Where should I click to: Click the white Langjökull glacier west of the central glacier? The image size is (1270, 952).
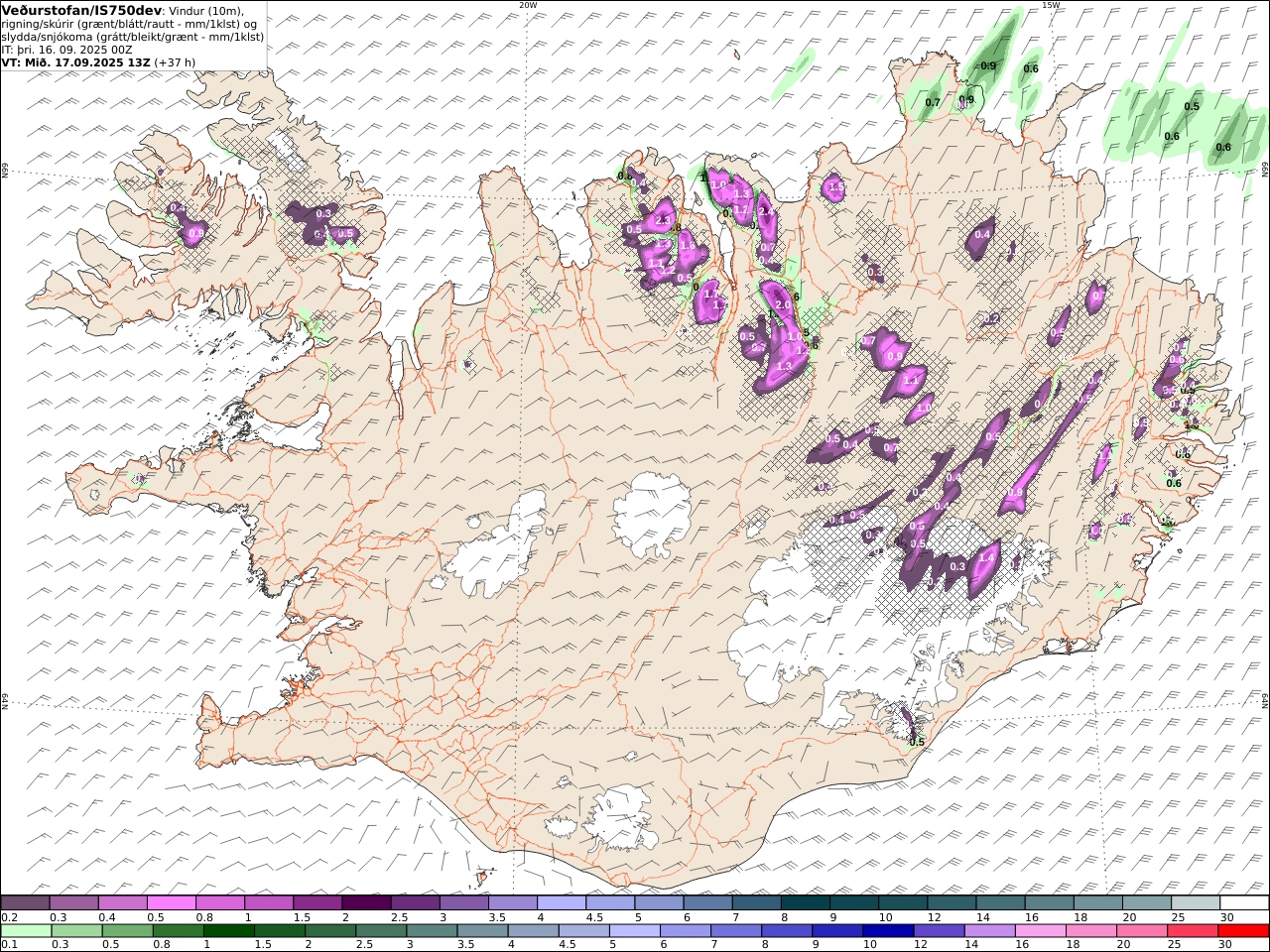(x=494, y=545)
